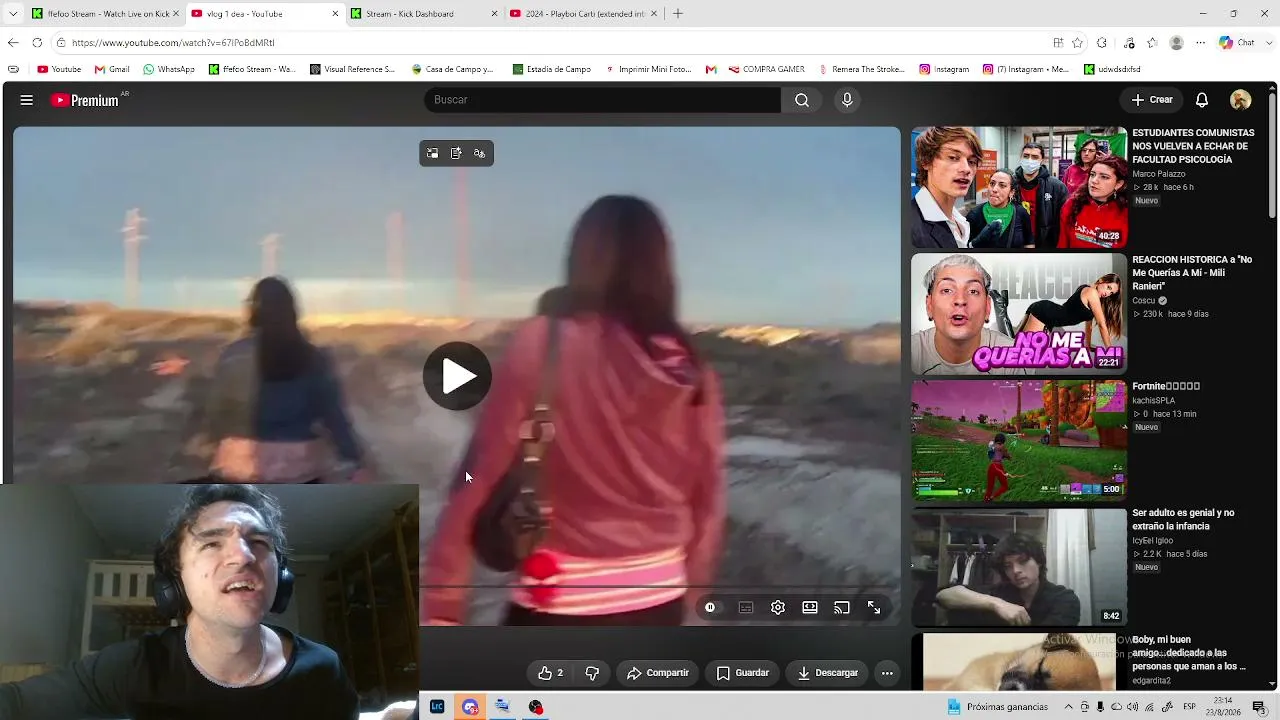This screenshot has width=1280, height=720.
Task: Open browser settings and more menu
Action: coord(1199,43)
